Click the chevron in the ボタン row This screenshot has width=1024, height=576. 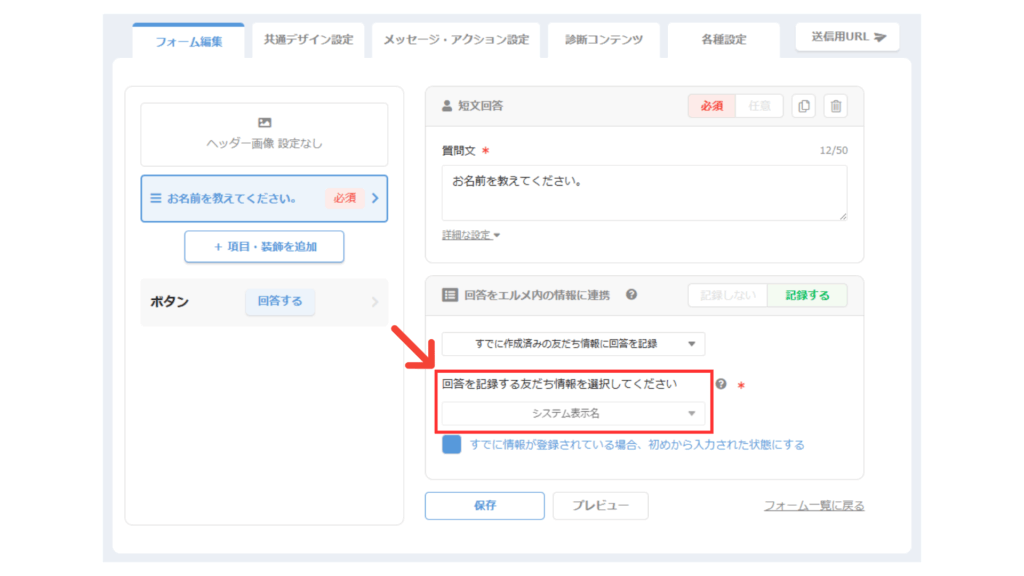click(x=375, y=302)
